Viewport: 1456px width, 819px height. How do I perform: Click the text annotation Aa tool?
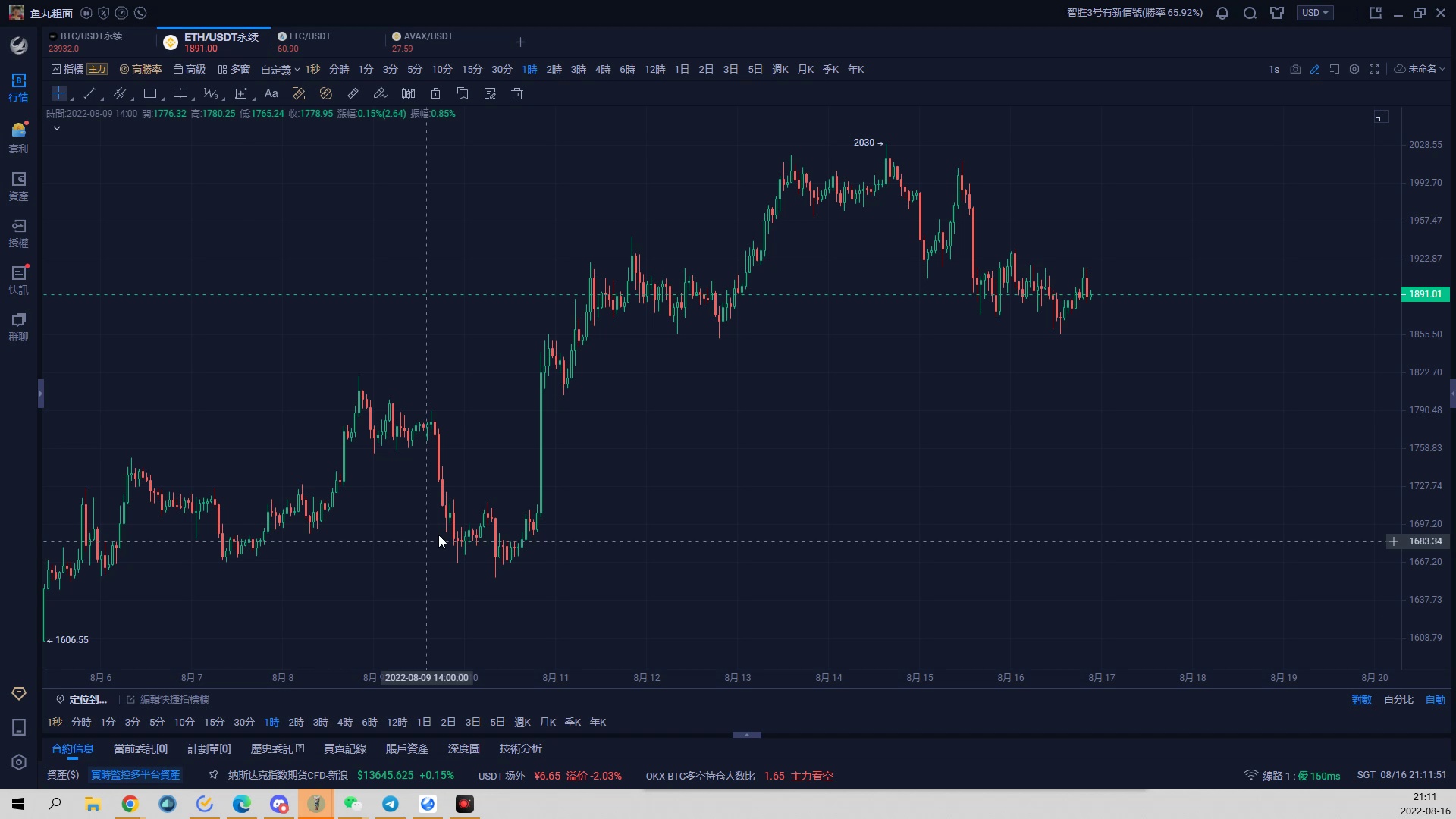[271, 94]
